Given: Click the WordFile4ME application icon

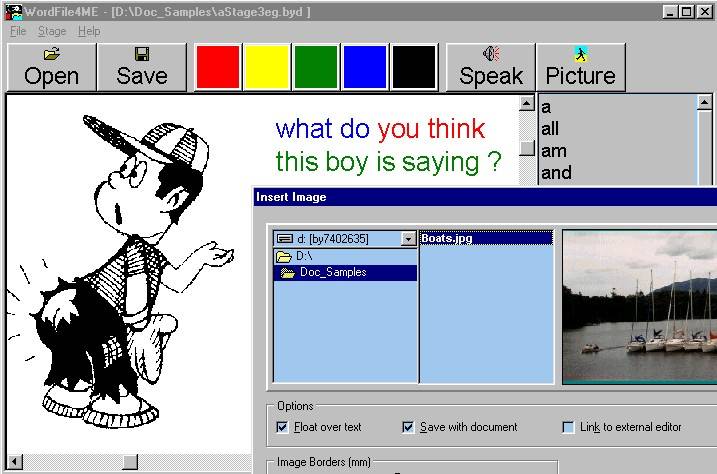Looking at the screenshot, I should [x=13, y=11].
